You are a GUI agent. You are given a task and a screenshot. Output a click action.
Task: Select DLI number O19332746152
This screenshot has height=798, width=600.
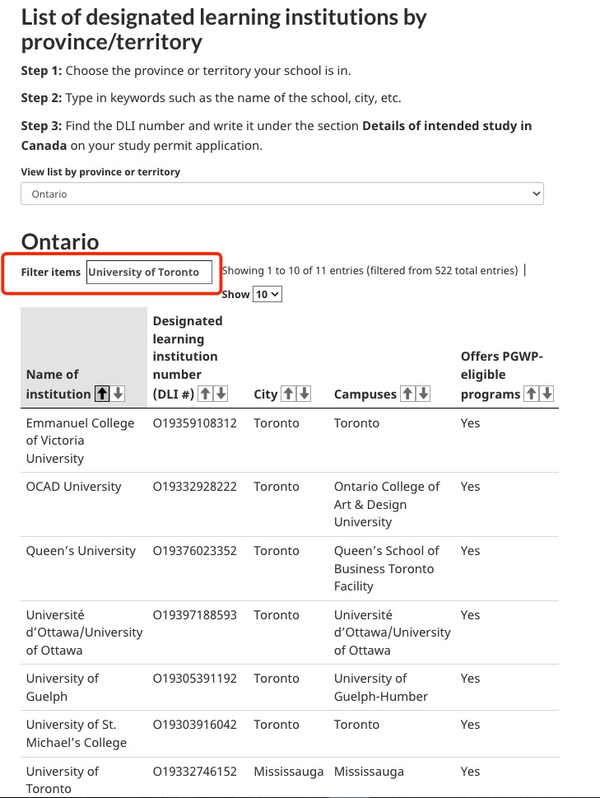(195, 771)
